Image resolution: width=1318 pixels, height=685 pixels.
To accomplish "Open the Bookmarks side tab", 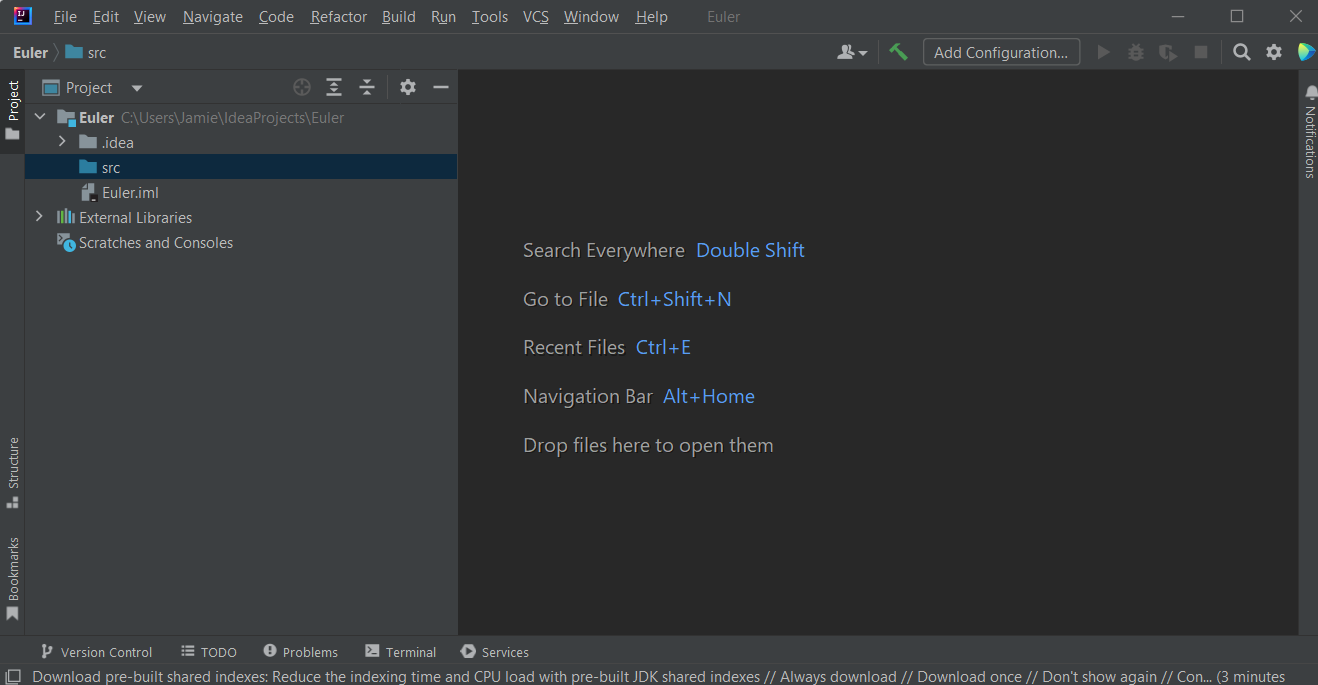I will (x=13, y=579).
